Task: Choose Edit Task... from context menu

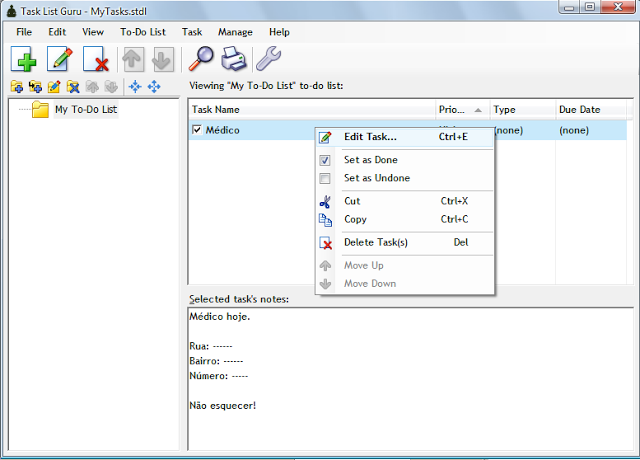Action: pyautogui.click(x=404, y=137)
